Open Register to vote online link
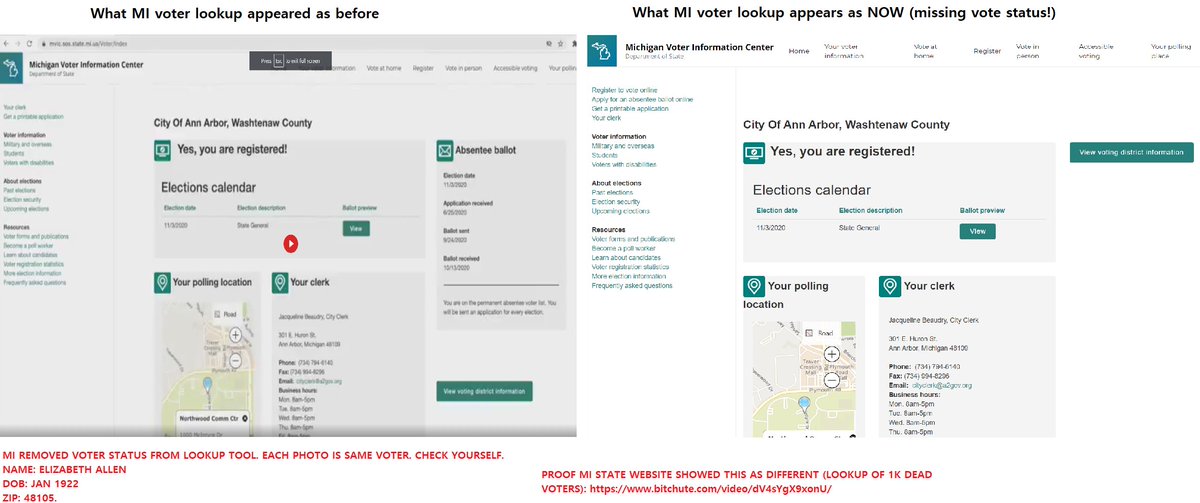This screenshot has height=503, width=1200. (624, 90)
